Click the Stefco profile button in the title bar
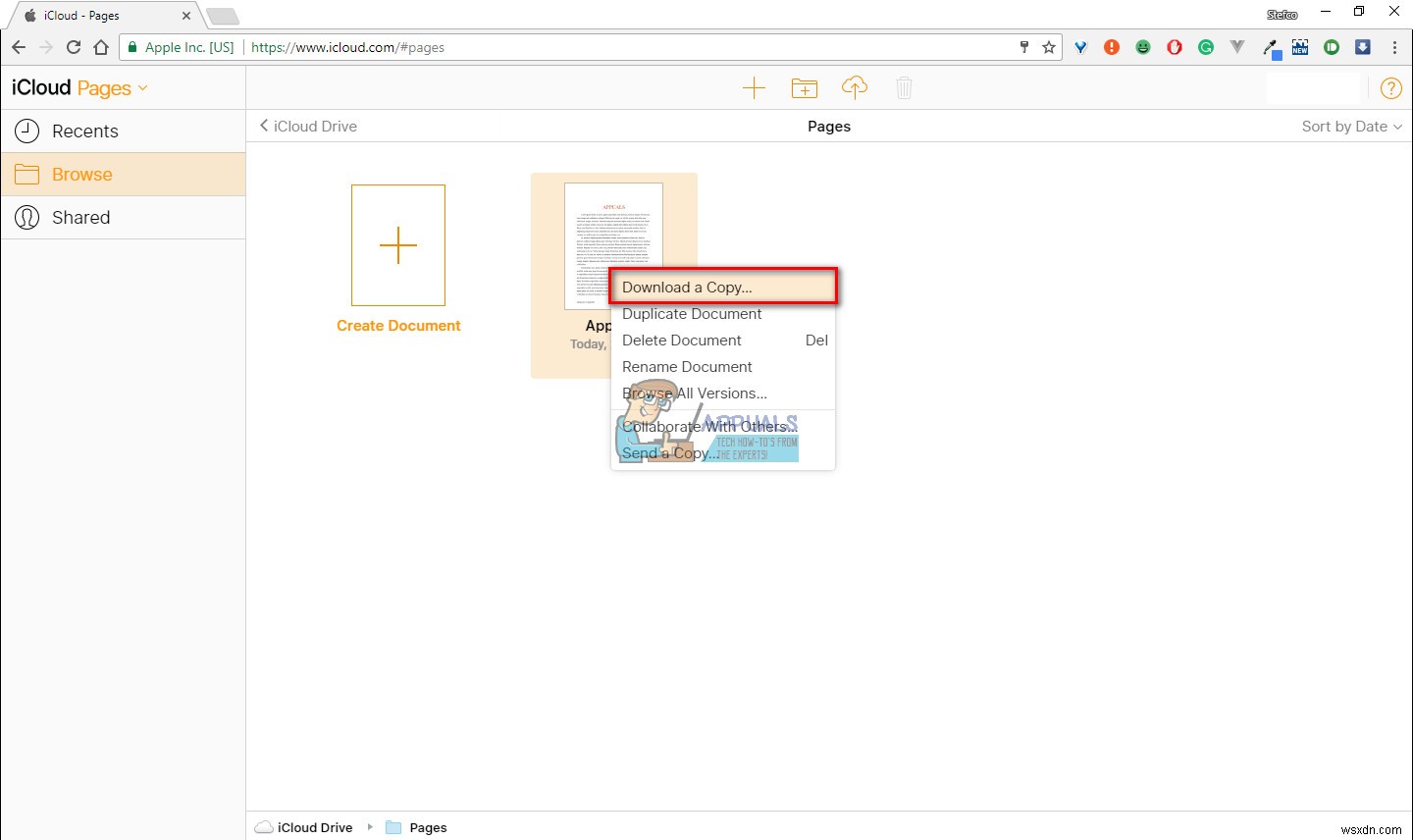The image size is (1413, 840). tap(1282, 14)
